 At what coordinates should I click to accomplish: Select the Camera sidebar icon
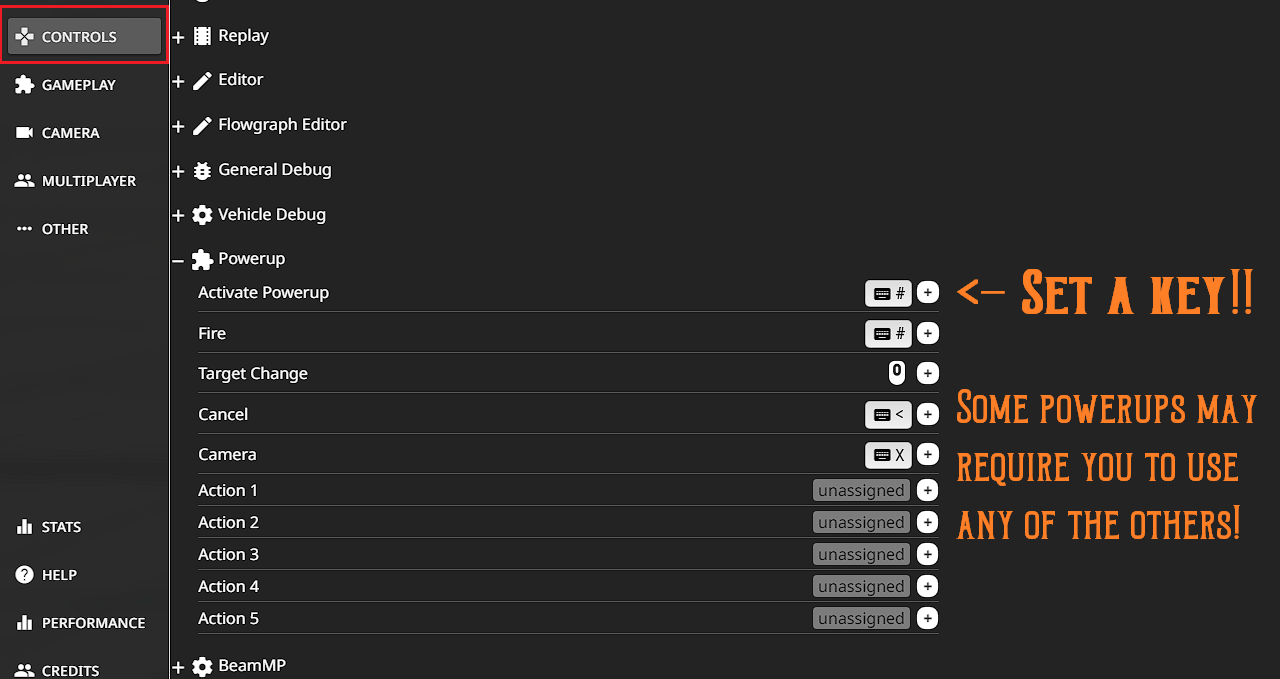click(25, 133)
